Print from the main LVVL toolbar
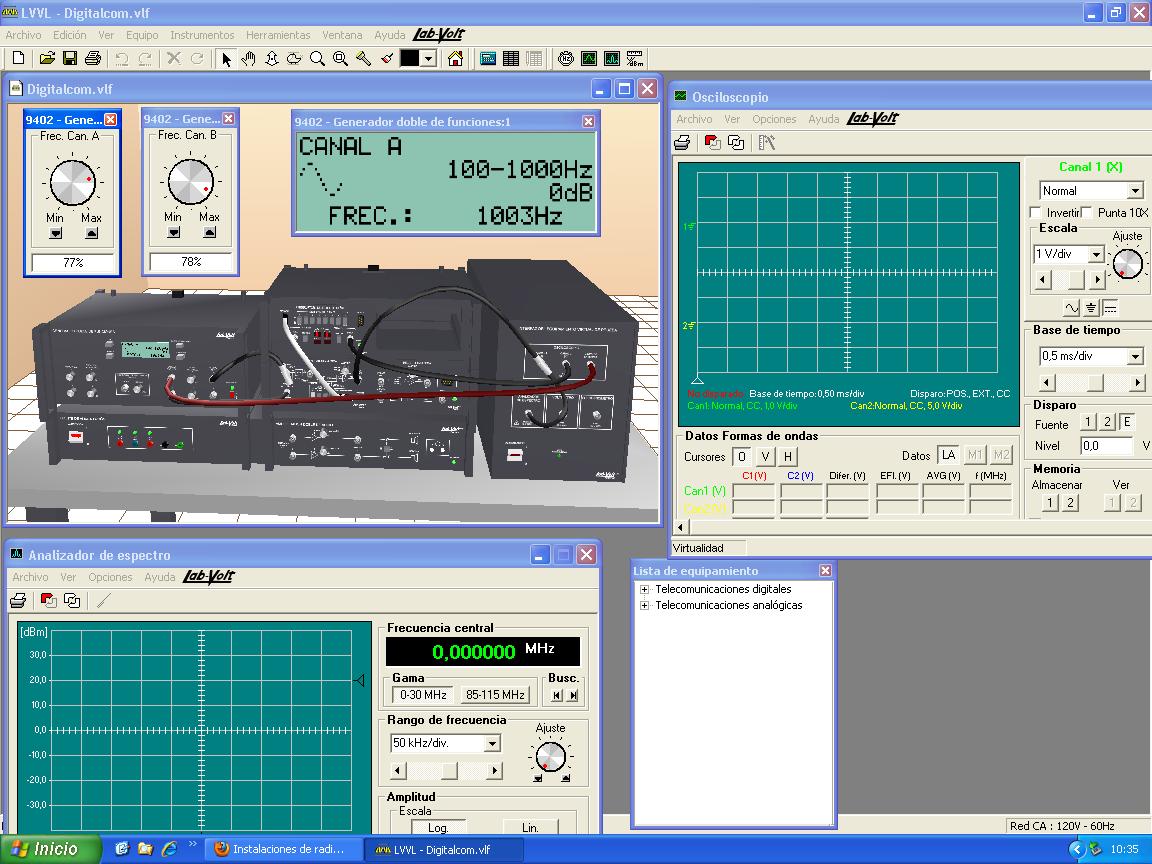The width and height of the screenshot is (1152, 864). coord(93,59)
